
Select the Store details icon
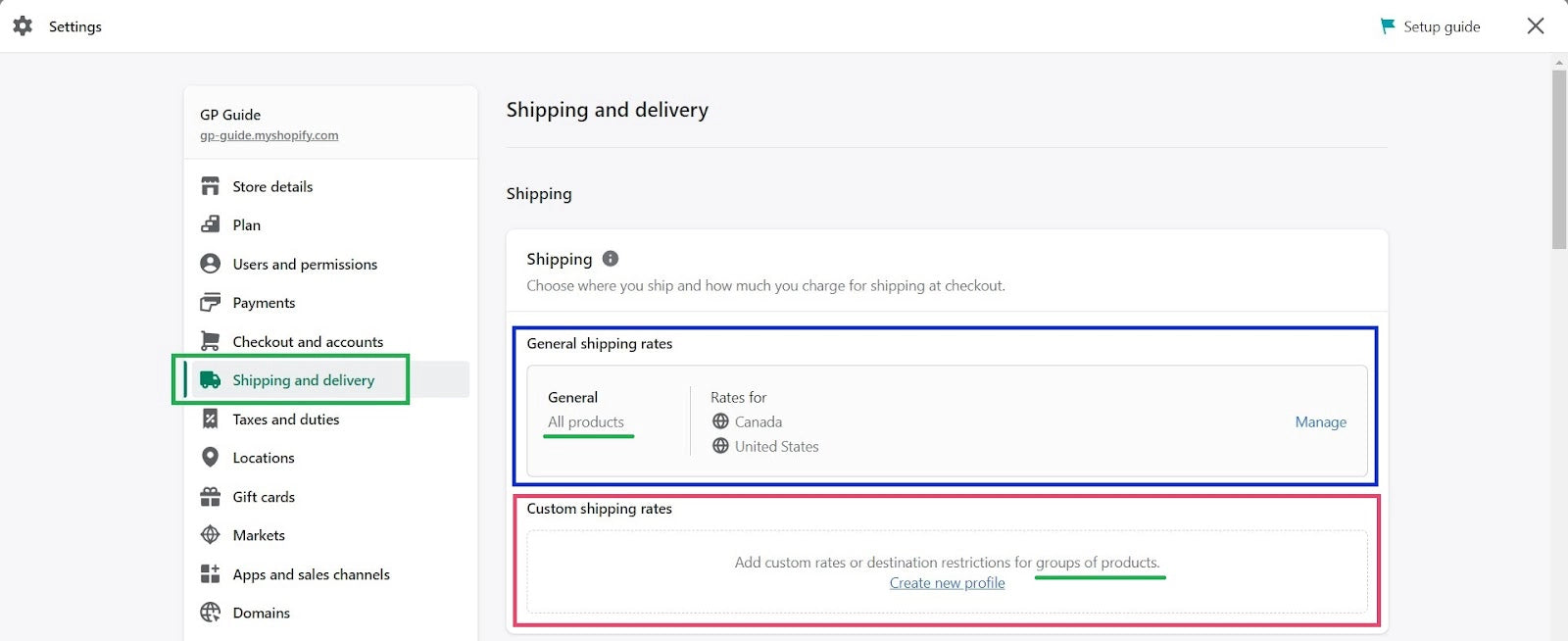(210, 185)
